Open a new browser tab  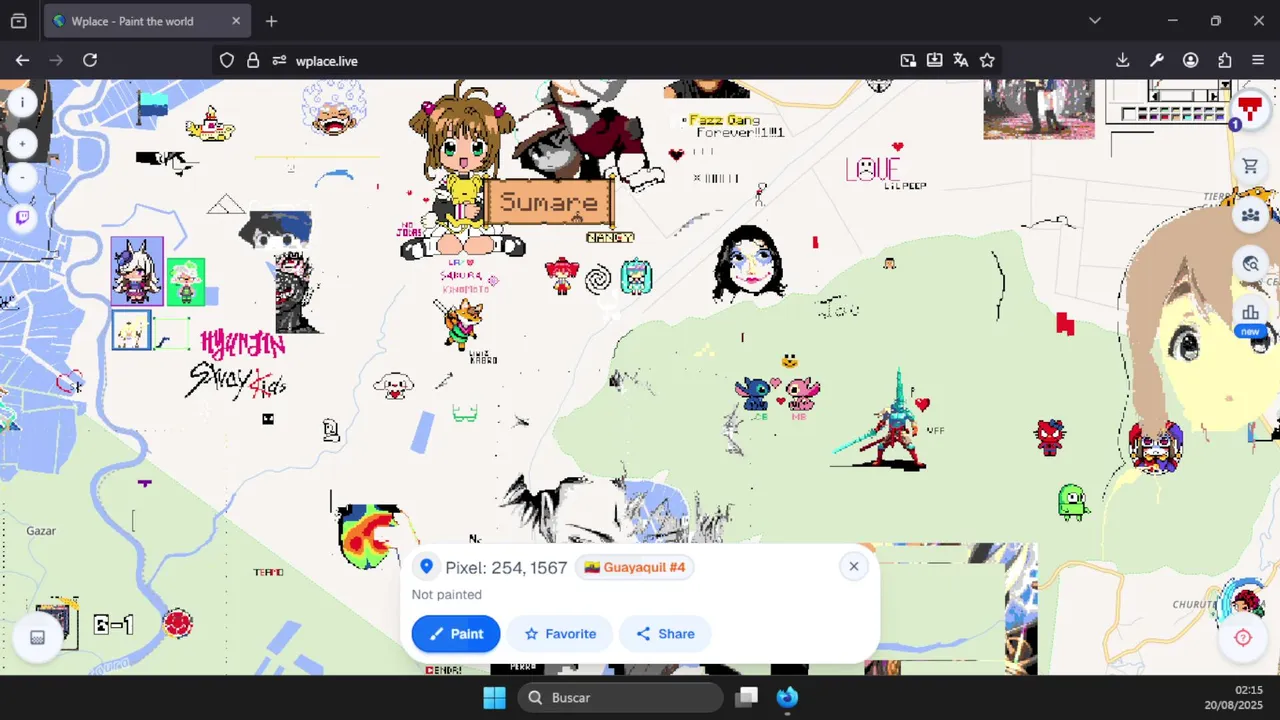click(x=271, y=21)
